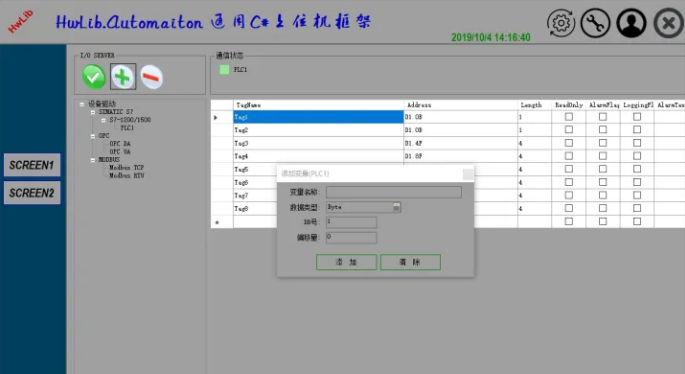Close the add-variable dialog for PLC1

[x=468, y=174]
